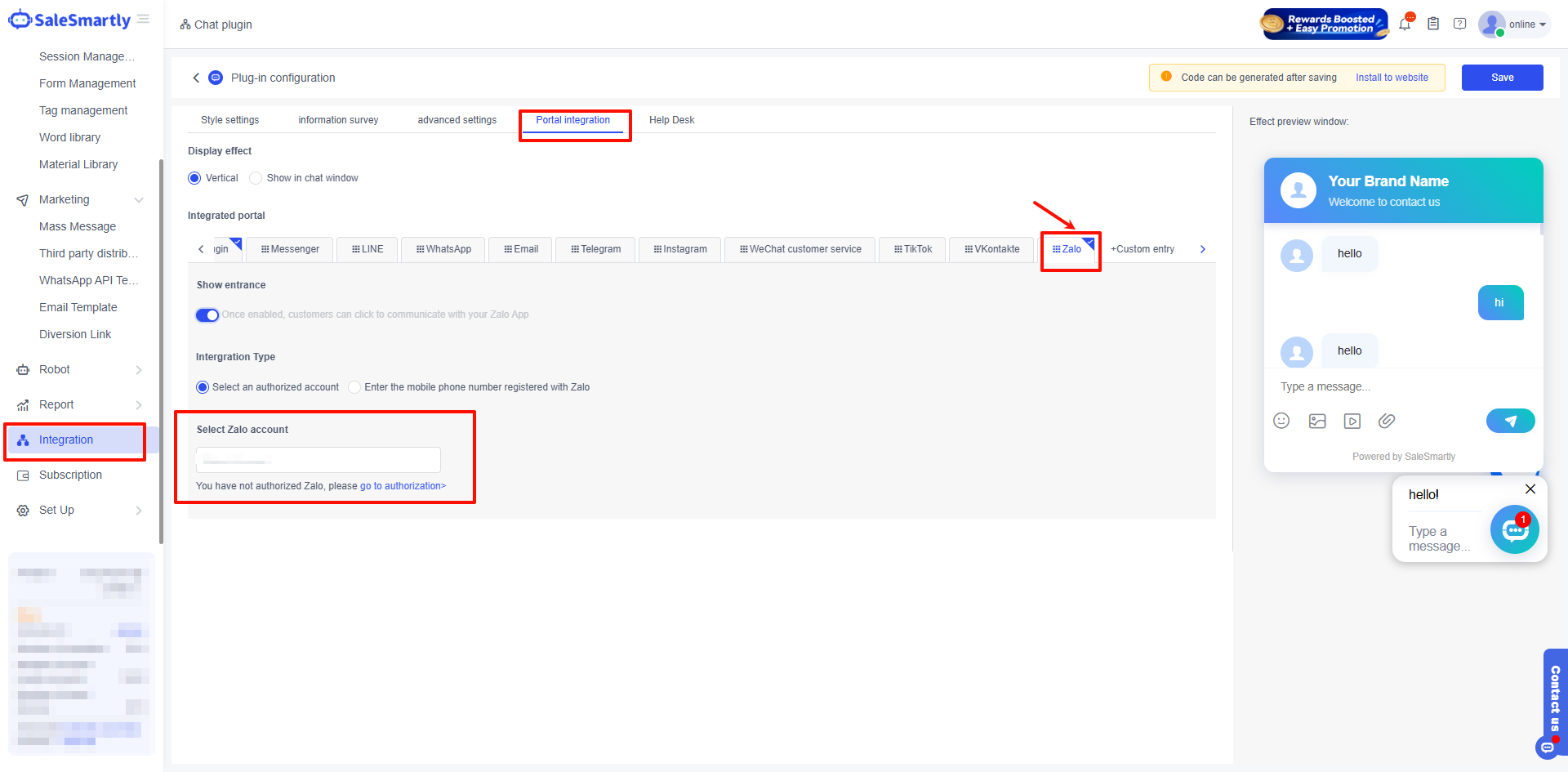
Task: Close the hello! chat popup
Action: pyautogui.click(x=1530, y=489)
